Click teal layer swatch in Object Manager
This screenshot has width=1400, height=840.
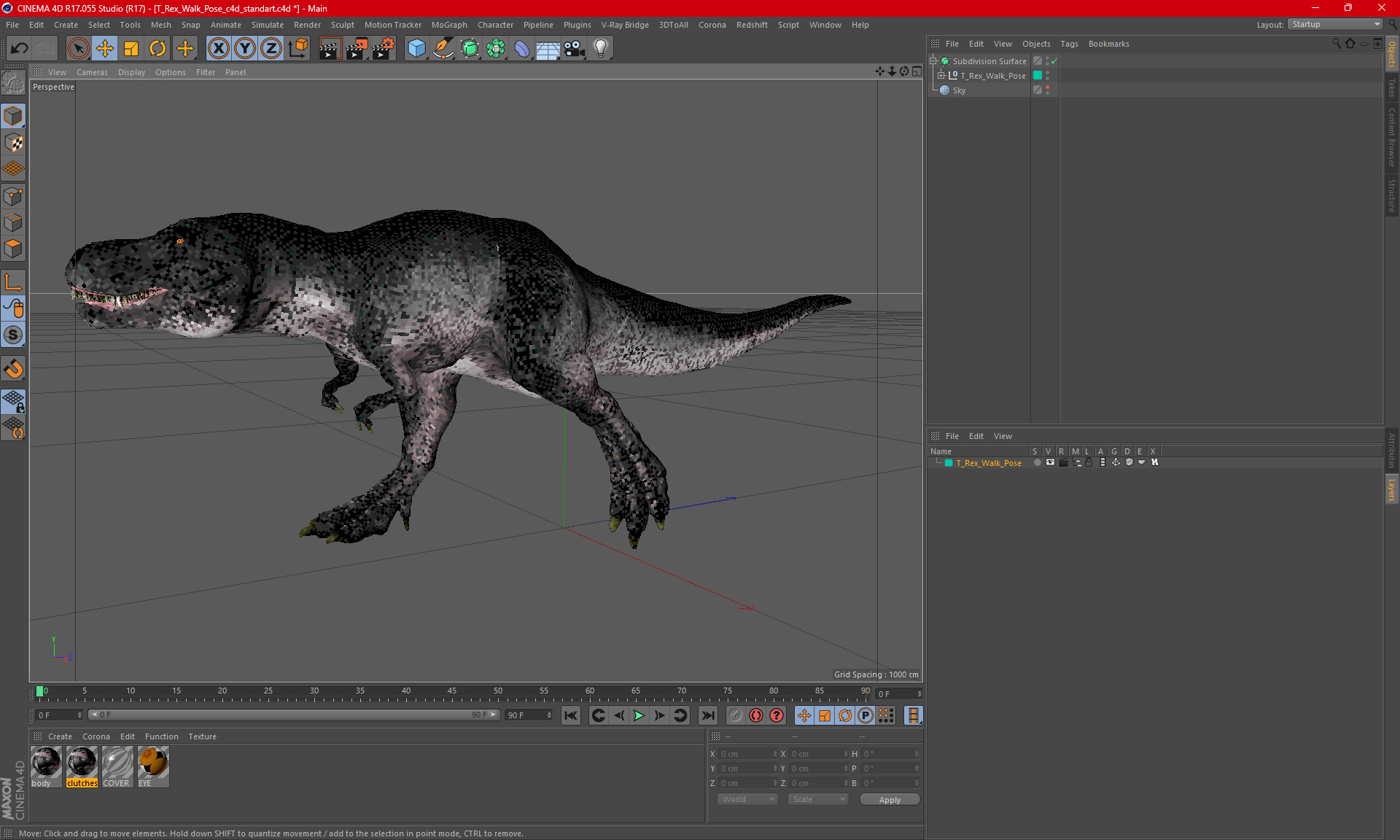[1038, 76]
